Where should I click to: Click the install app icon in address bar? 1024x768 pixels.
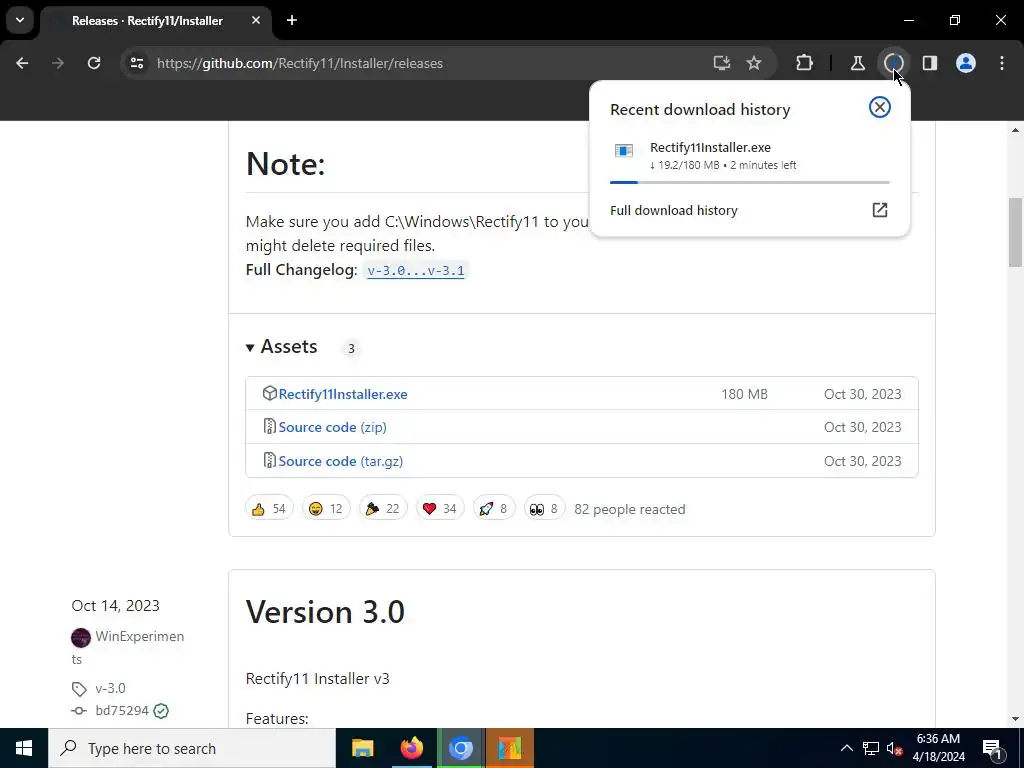point(721,63)
